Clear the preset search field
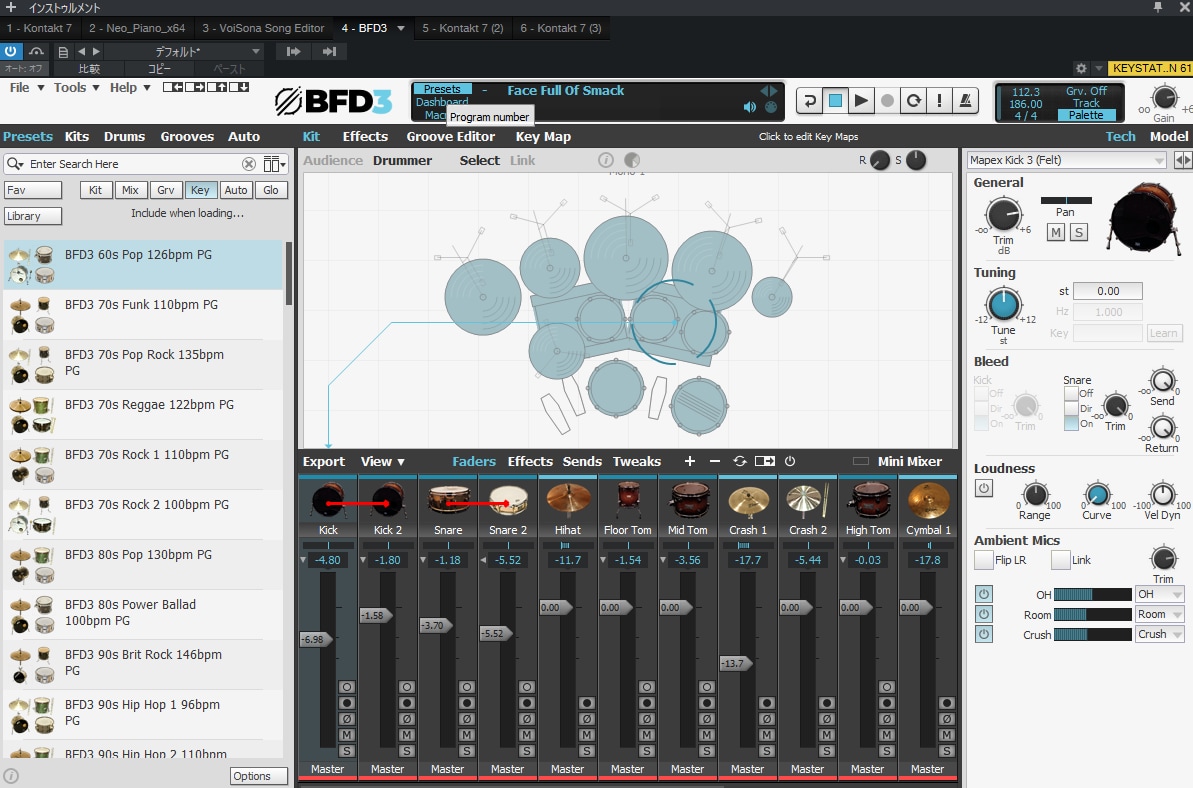 [249, 164]
